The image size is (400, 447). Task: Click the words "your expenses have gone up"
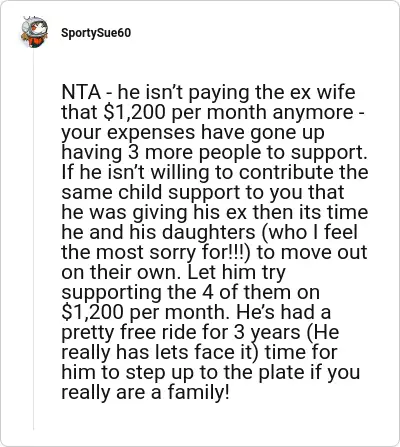(x=193, y=132)
